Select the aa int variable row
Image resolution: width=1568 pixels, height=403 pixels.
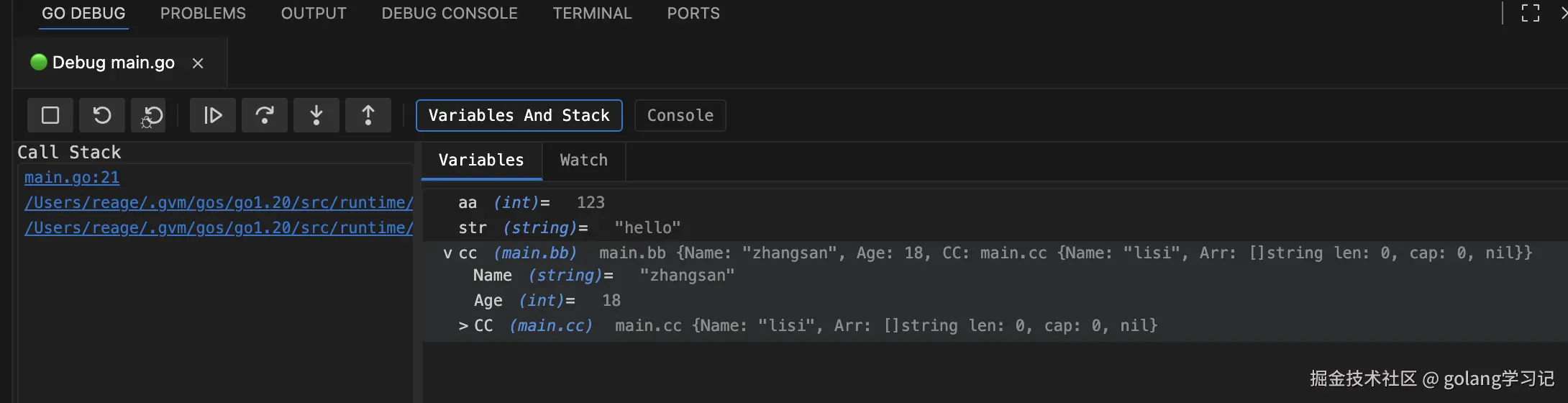coord(532,203)
